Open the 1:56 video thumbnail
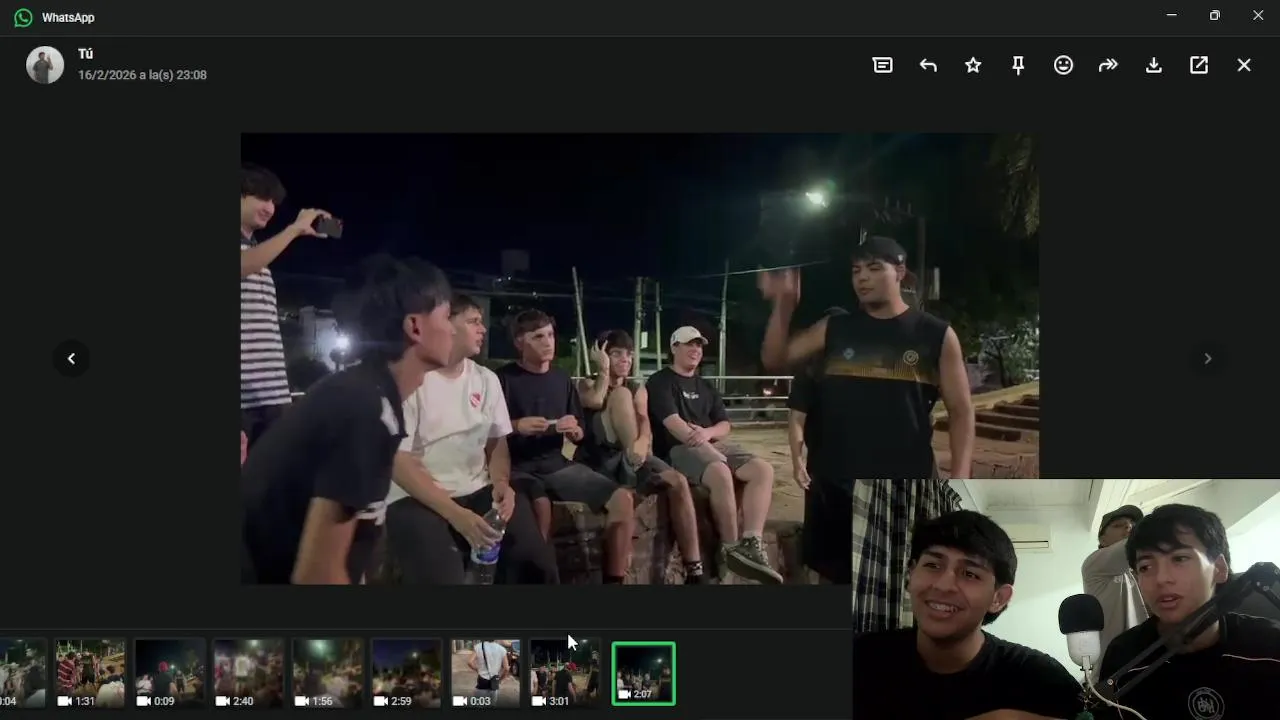This screenshot has height=720, width=1280. click(327, 674)
